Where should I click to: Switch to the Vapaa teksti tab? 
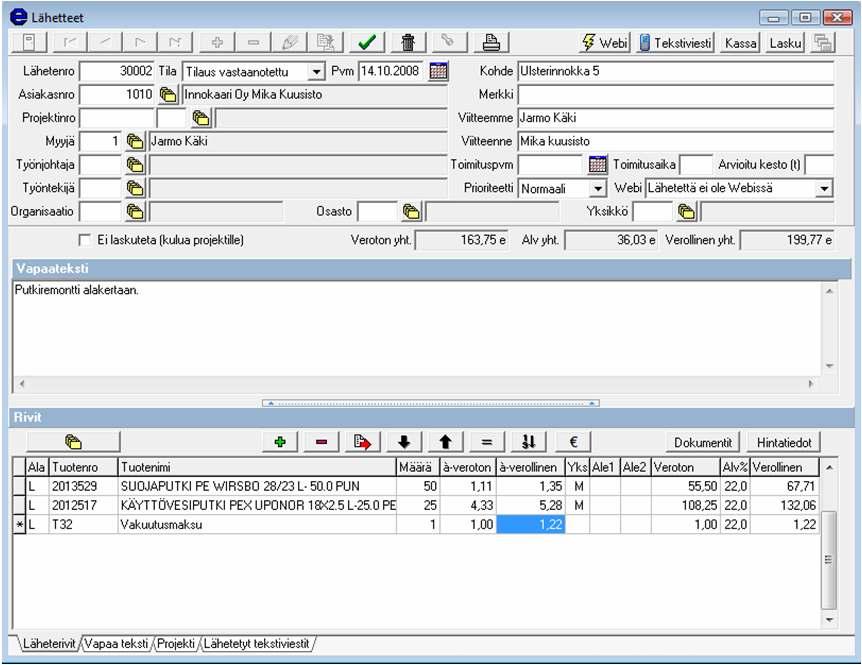coord(116,644)
